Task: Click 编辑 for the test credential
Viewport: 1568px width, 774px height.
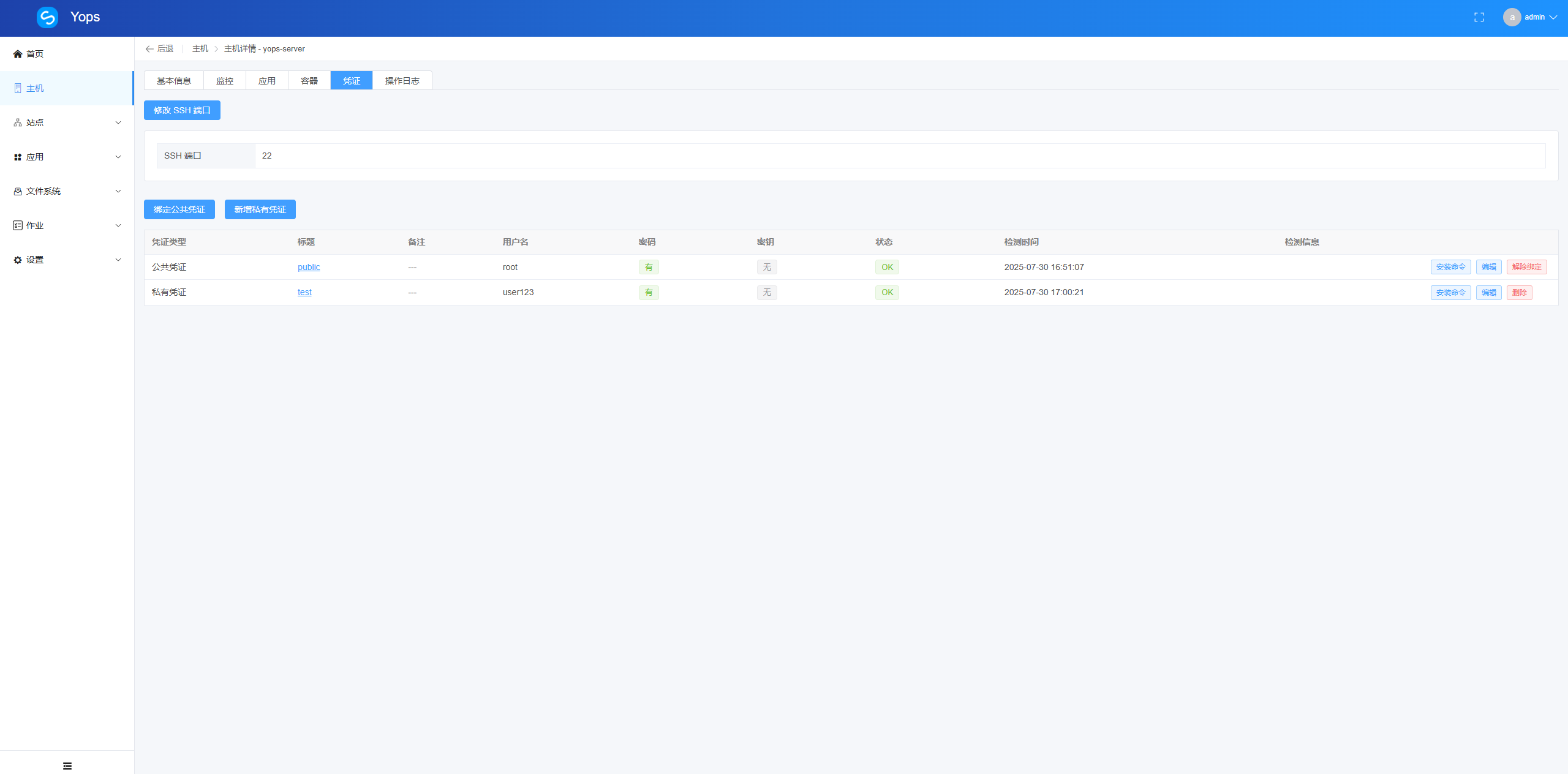Action: 1488,293
